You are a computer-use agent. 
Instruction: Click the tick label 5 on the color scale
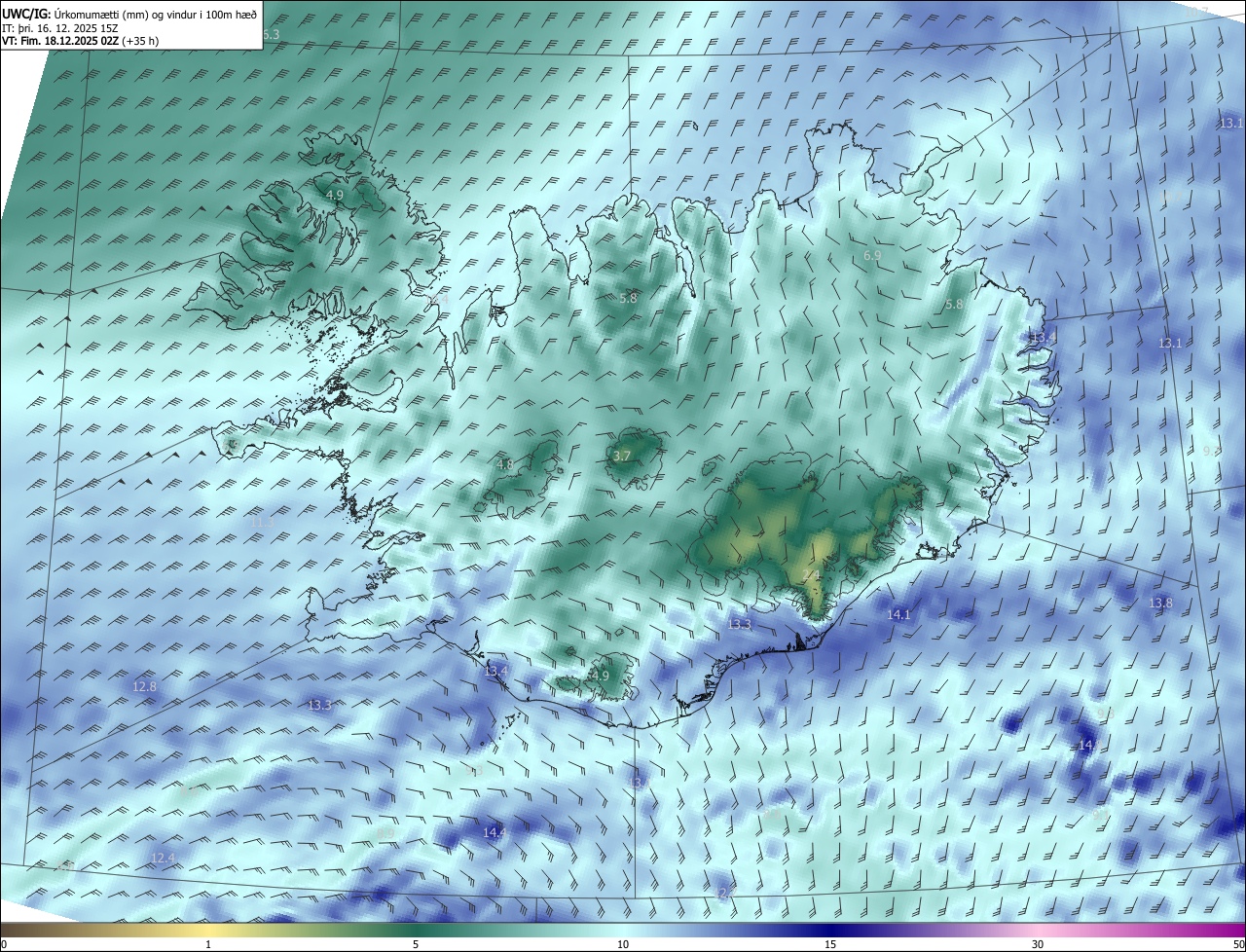pyautogui.click(x=416, y=944)
